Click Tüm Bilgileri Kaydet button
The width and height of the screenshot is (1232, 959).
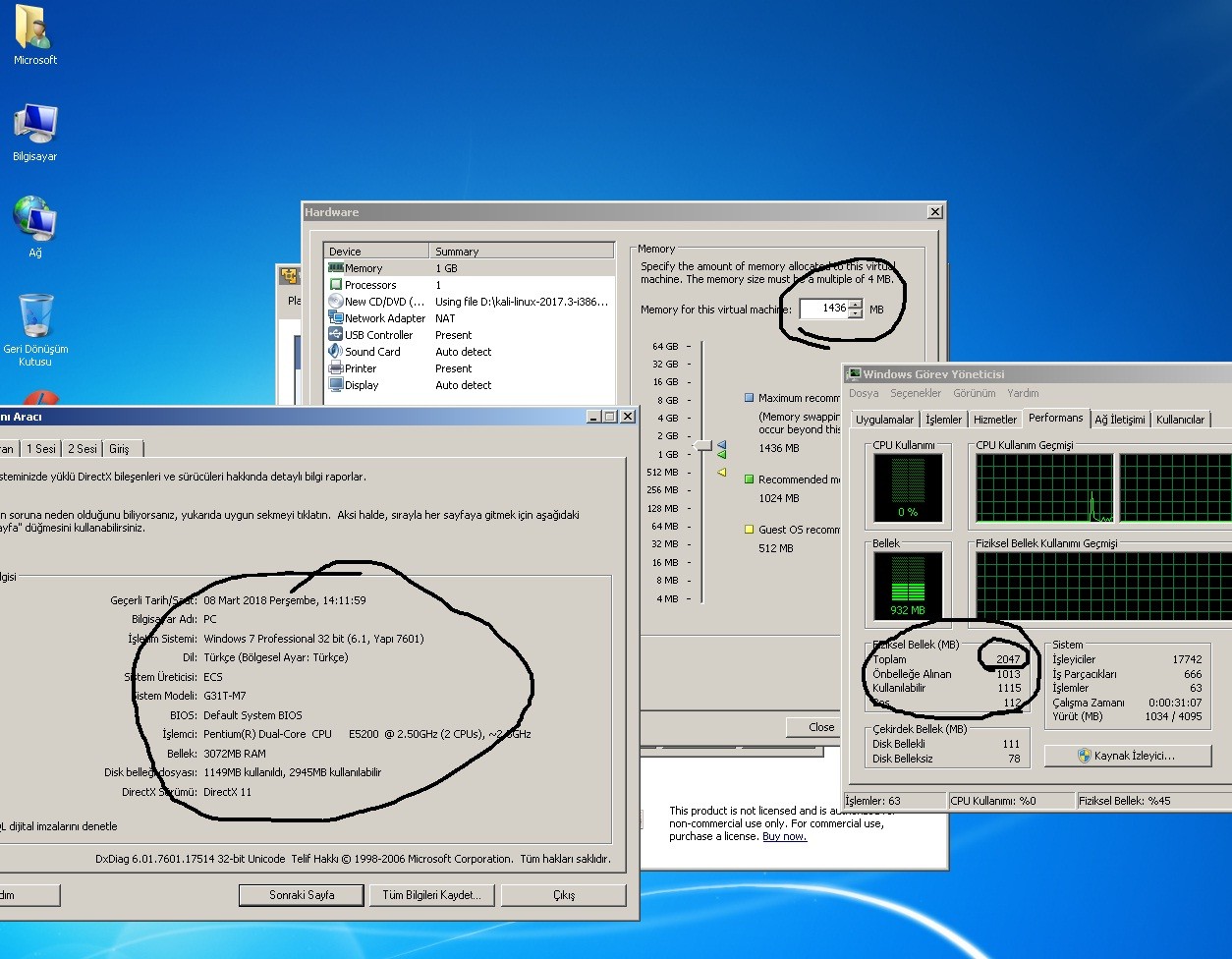(431, 895)
